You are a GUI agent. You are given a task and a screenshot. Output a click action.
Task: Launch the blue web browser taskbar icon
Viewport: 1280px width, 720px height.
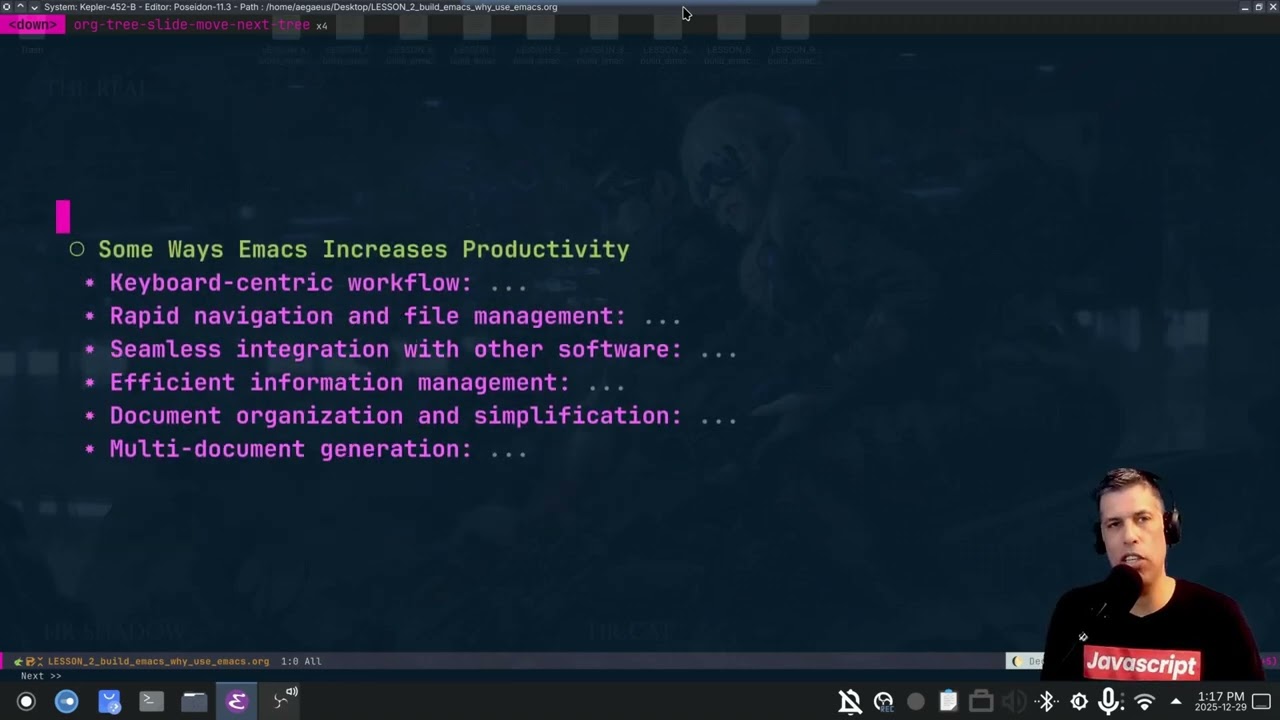click(x=66, y=702)
